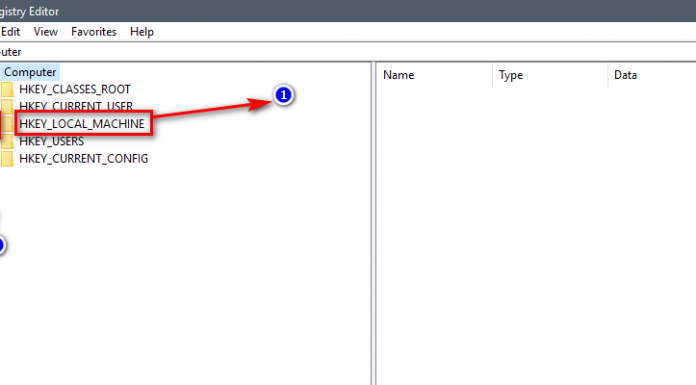
Task: Select the Computer root node
Action: (x=30, y=72)
